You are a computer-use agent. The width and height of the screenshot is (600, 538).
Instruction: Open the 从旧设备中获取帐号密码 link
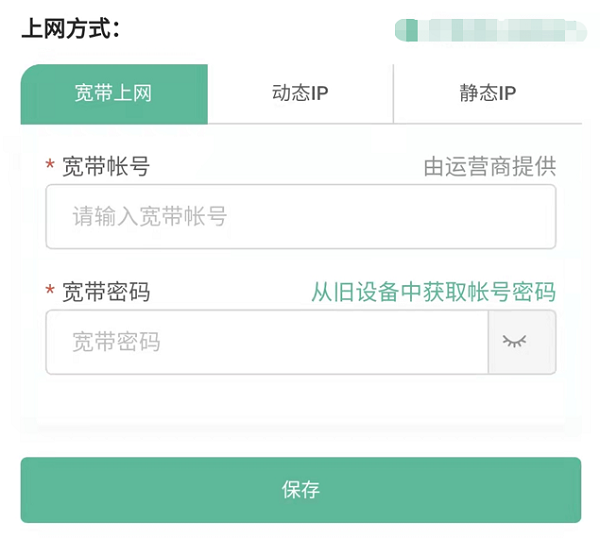point(433,292)
